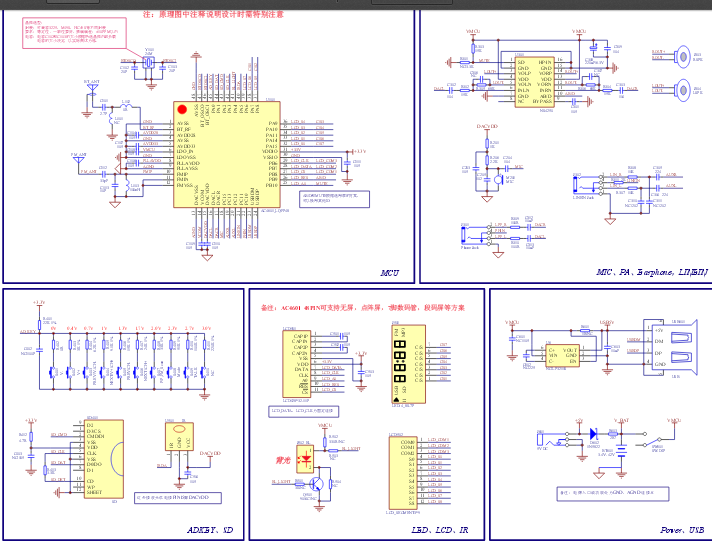Click the MIC microphone symbol

(x=499, y=179)
